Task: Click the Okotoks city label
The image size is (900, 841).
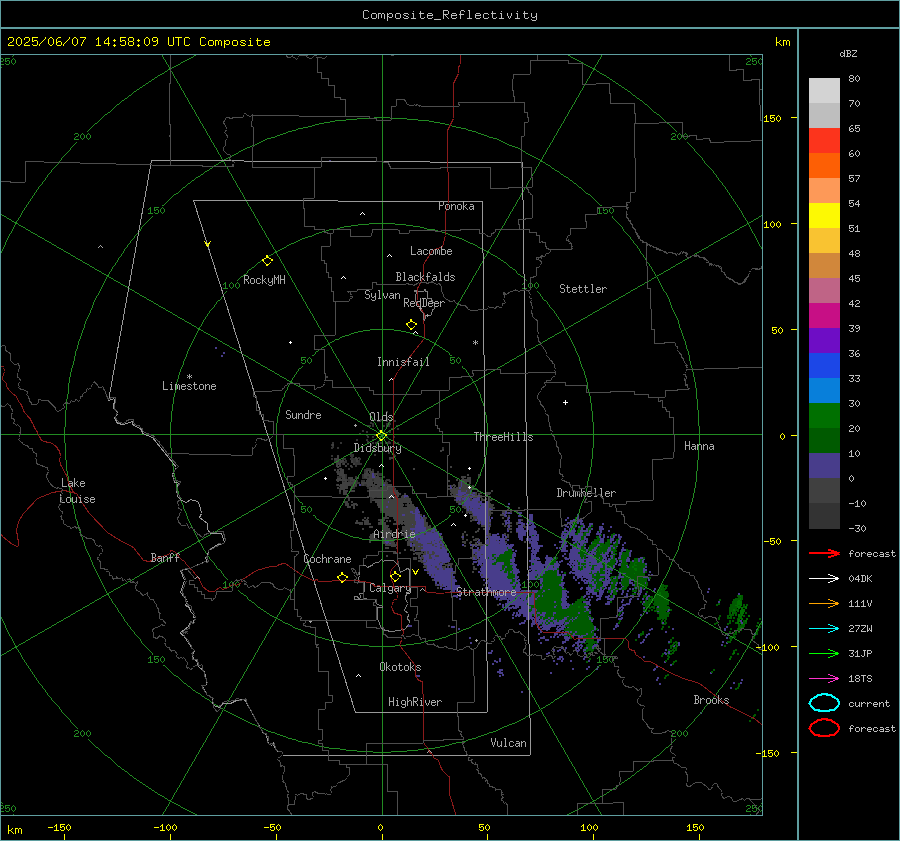Action: click(x=400, y=667)
